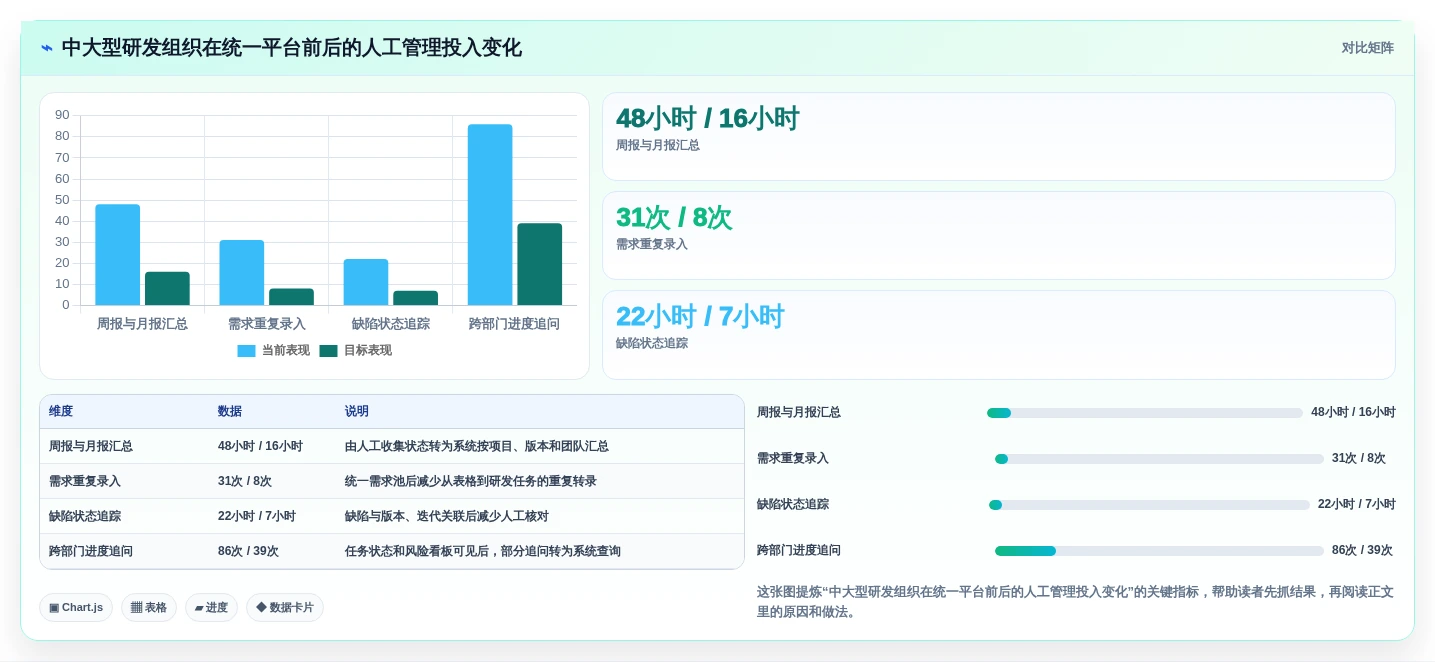Click the description starting 缺陷与版本
This screenshot has height=662, width=1435.
[447, 517]
